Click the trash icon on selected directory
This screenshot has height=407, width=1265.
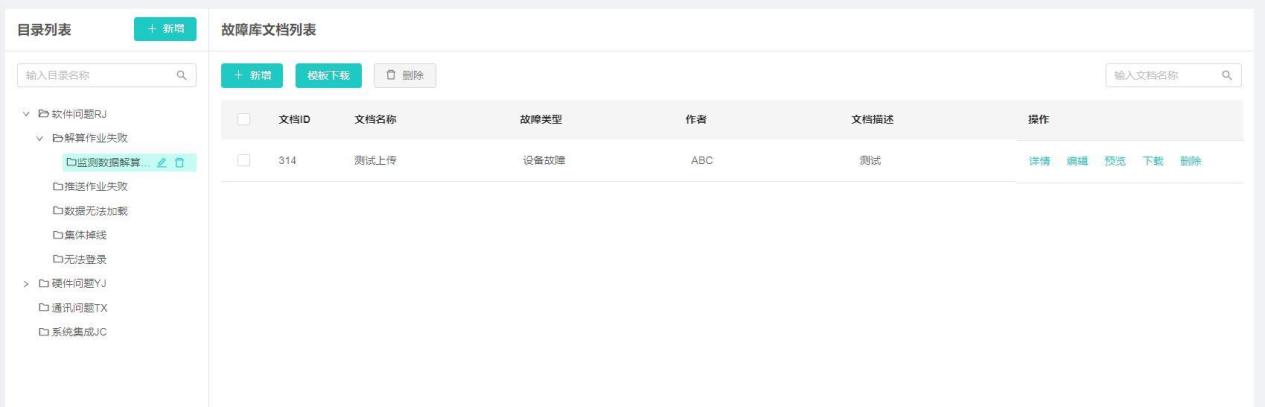pyautogui.click(x=179, y=162)
